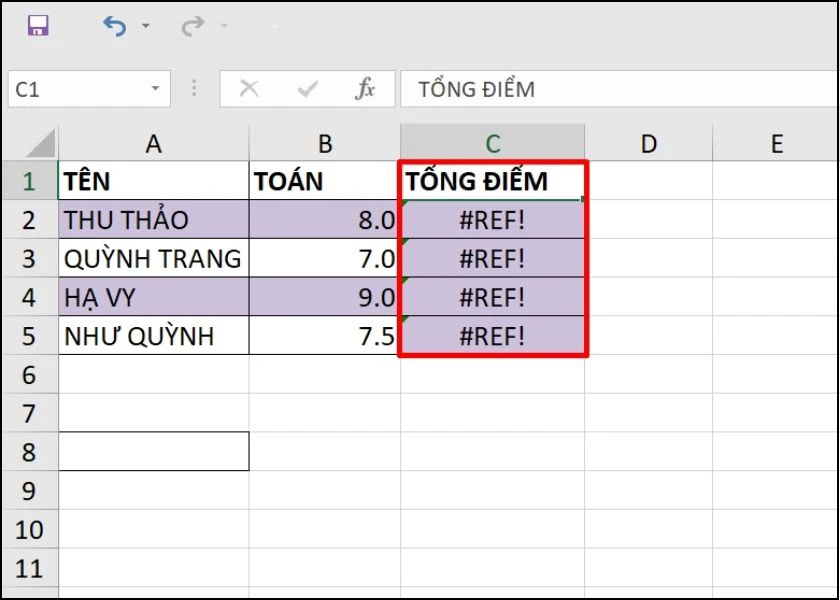The image size is (840, 600).
Task: Open the Redo history dropdown arrow
Action: [224, 25]
